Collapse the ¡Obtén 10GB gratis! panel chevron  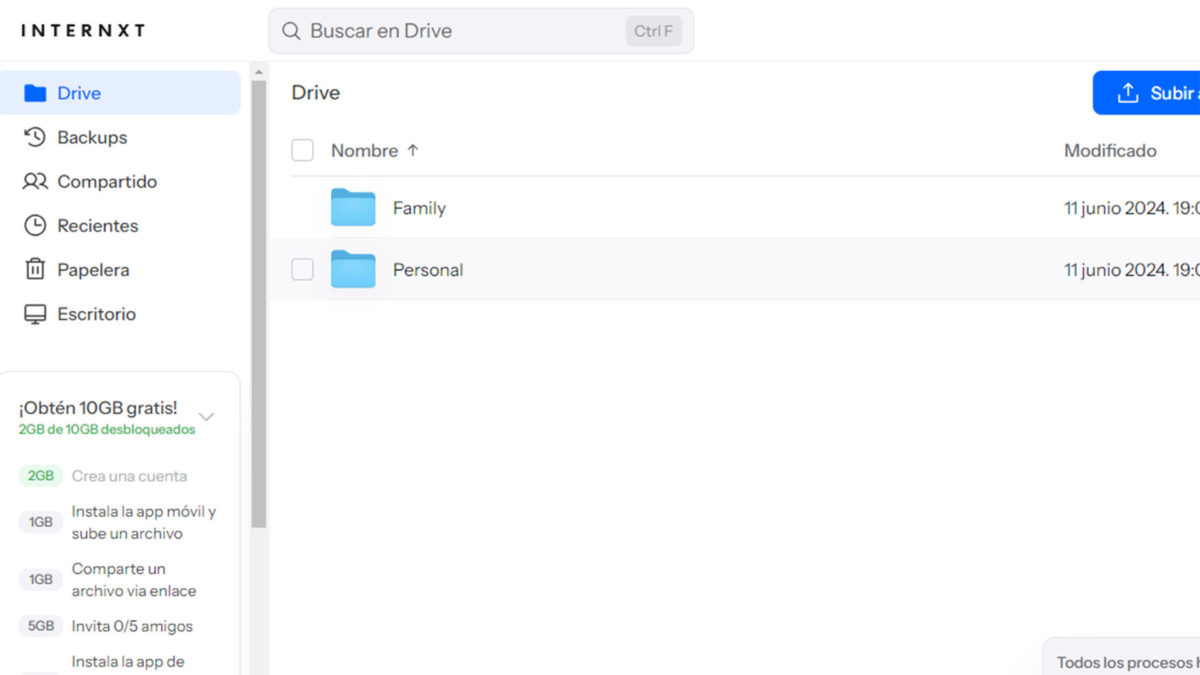(207, 416)
